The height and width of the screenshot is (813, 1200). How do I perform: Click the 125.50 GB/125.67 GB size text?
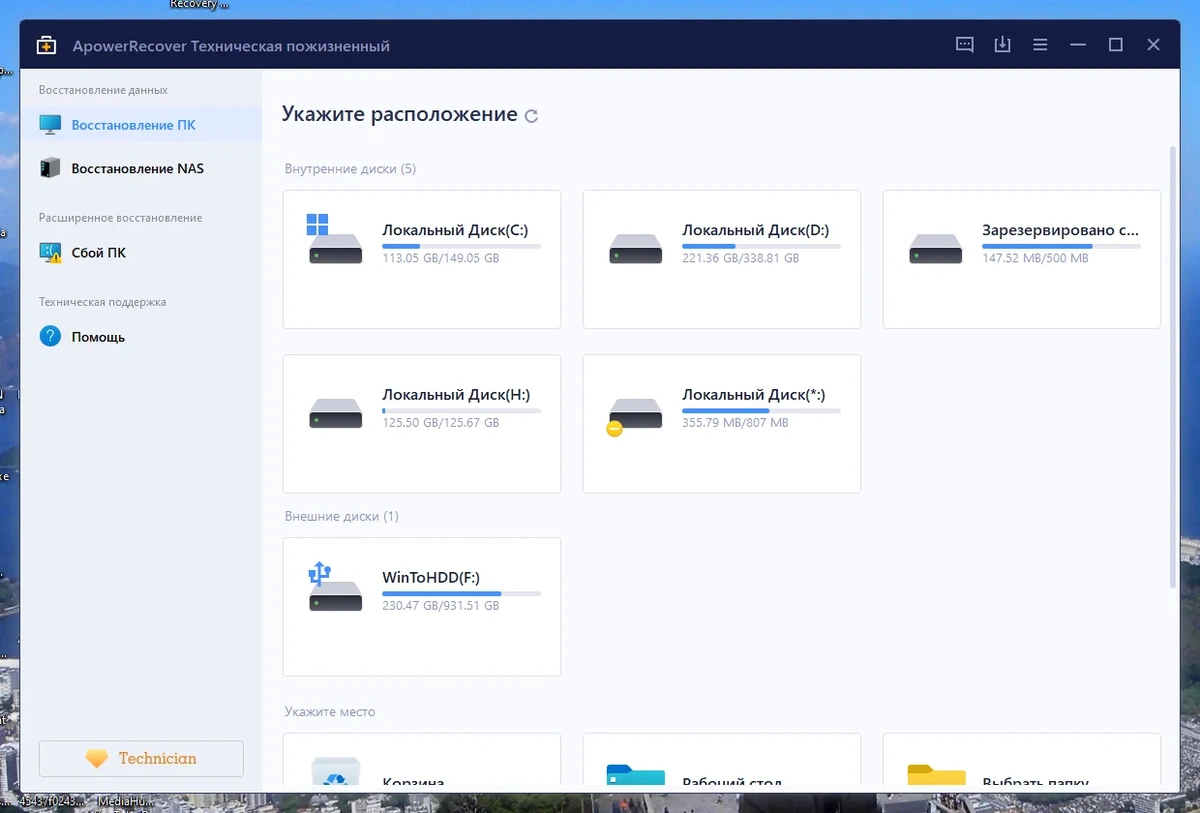coord(440,423)
